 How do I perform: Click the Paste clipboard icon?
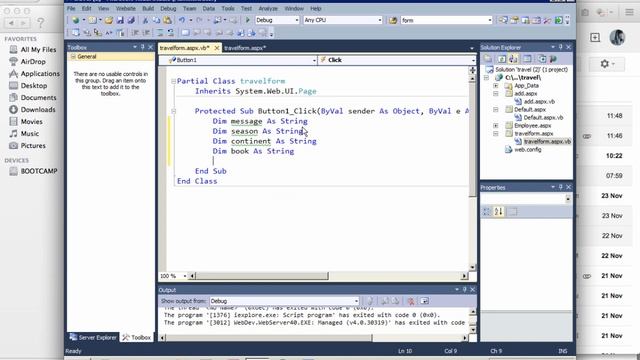point(167,20)
